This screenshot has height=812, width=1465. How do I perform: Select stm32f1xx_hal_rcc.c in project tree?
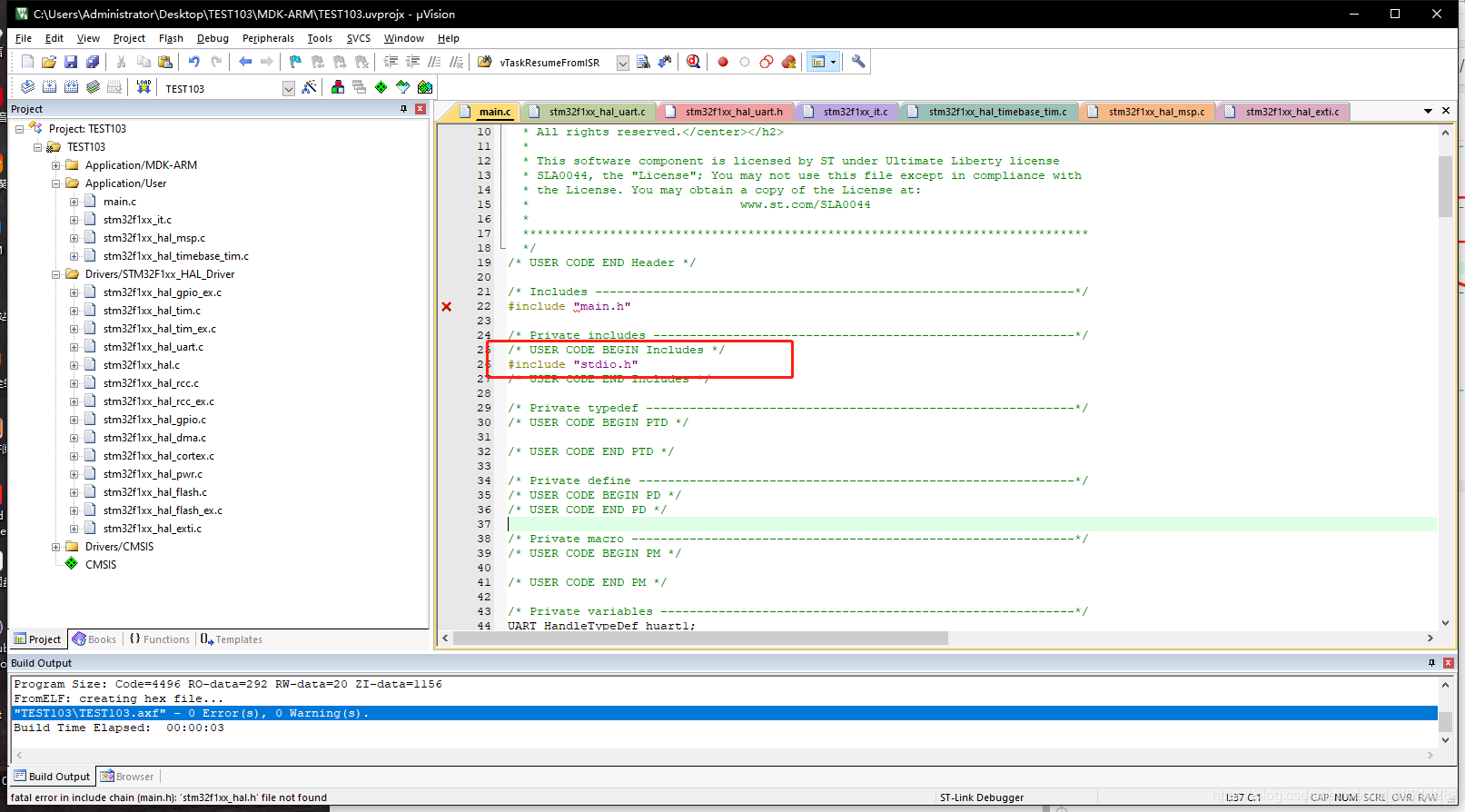pyautogui.click(x=151, y=383)
